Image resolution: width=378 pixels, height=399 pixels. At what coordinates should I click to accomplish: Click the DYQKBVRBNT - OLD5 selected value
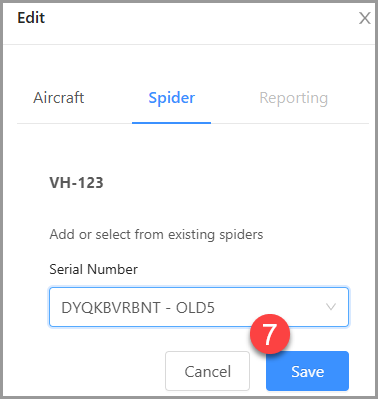[x=138, y=308]
